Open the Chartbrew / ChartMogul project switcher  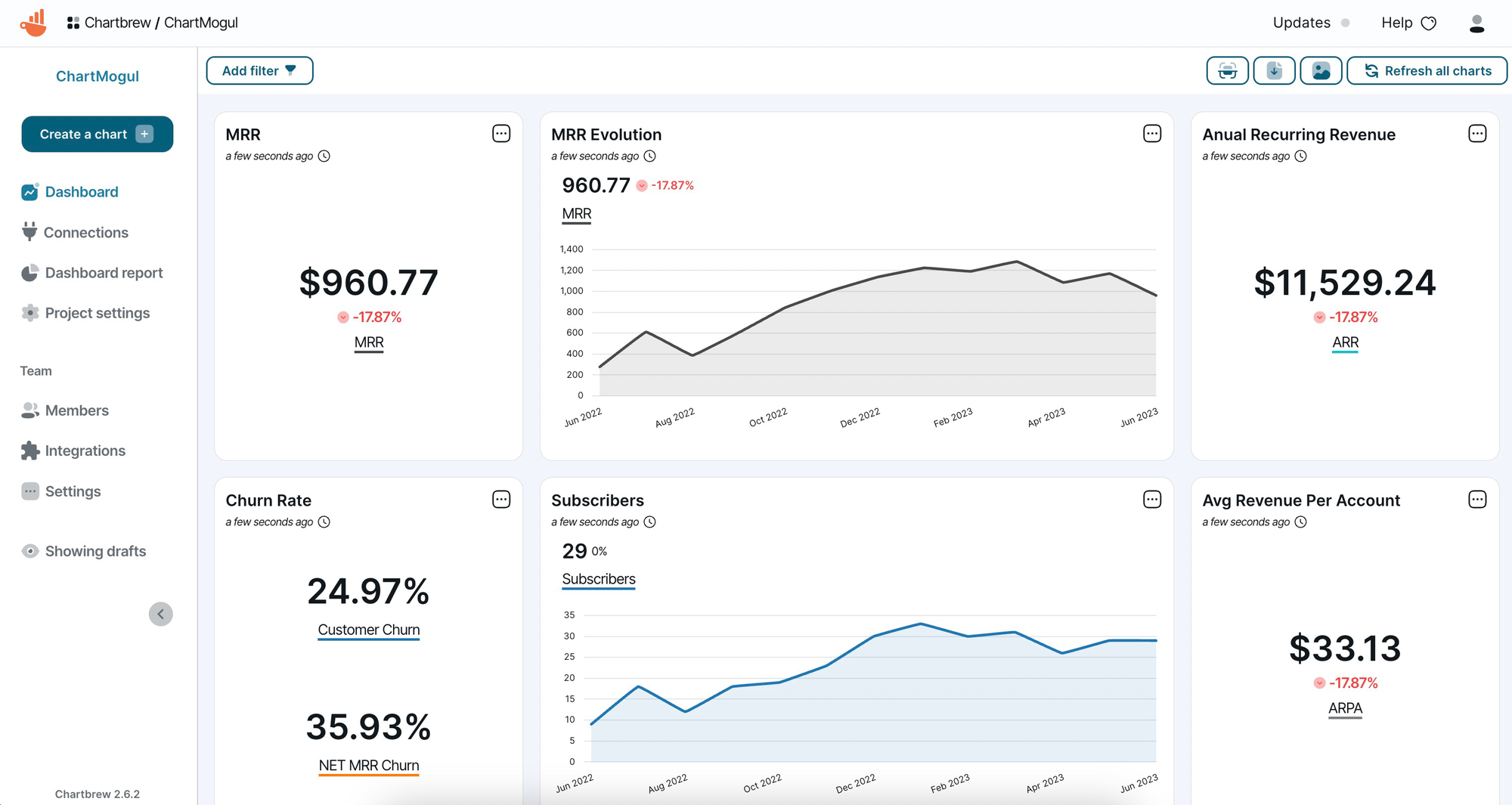[x=153, y=23]
